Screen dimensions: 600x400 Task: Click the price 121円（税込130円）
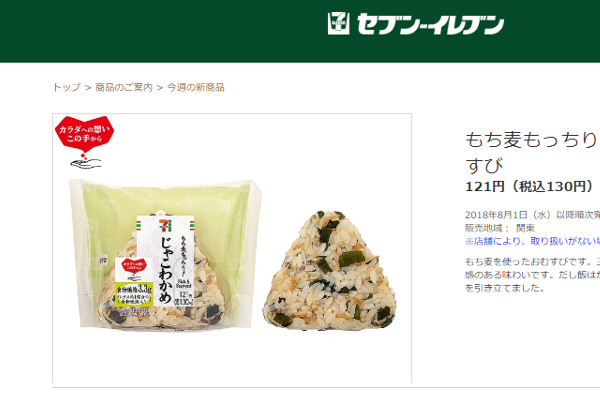[x=531, y=187]
